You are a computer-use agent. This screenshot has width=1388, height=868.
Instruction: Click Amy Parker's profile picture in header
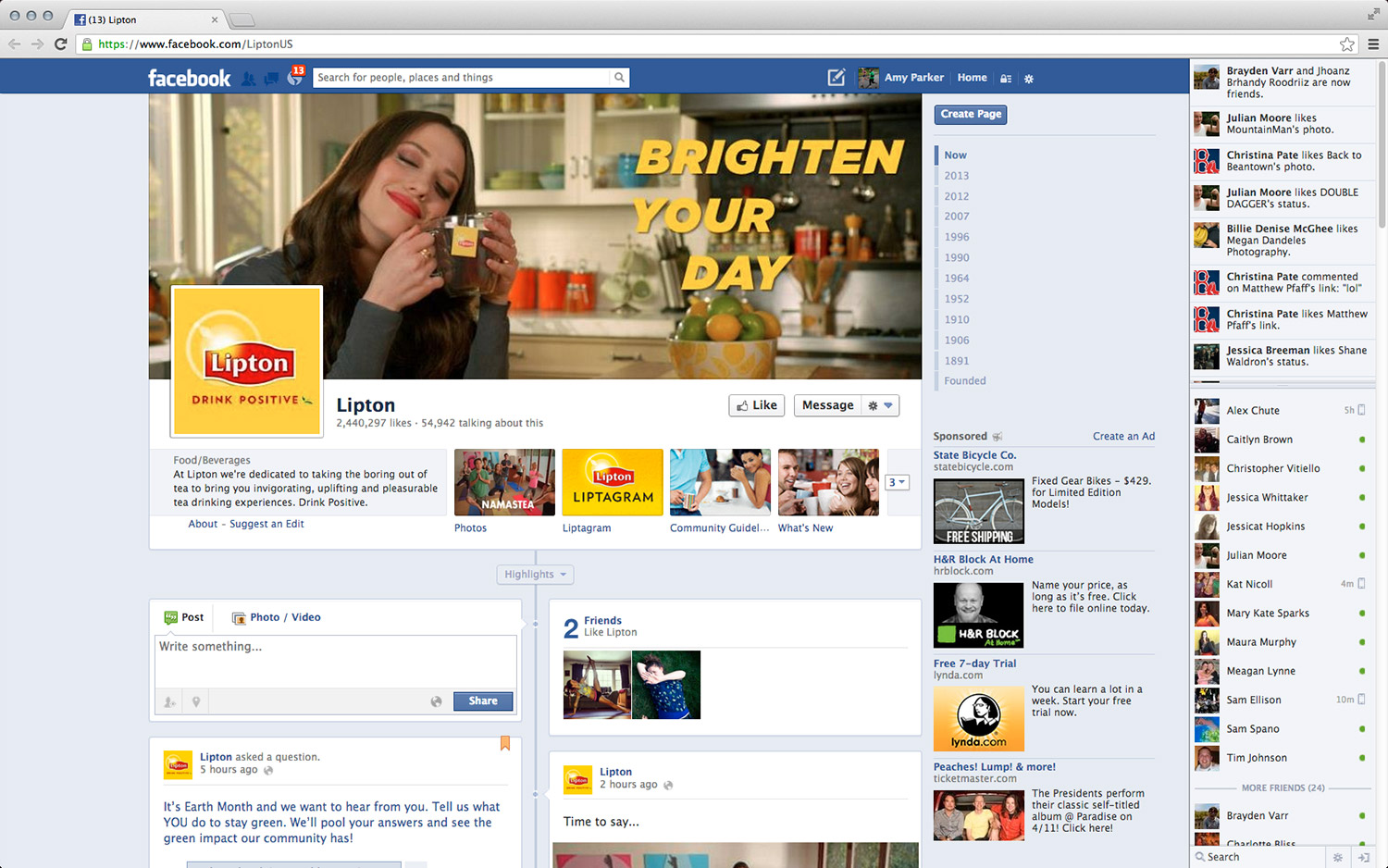pos(868,78)
